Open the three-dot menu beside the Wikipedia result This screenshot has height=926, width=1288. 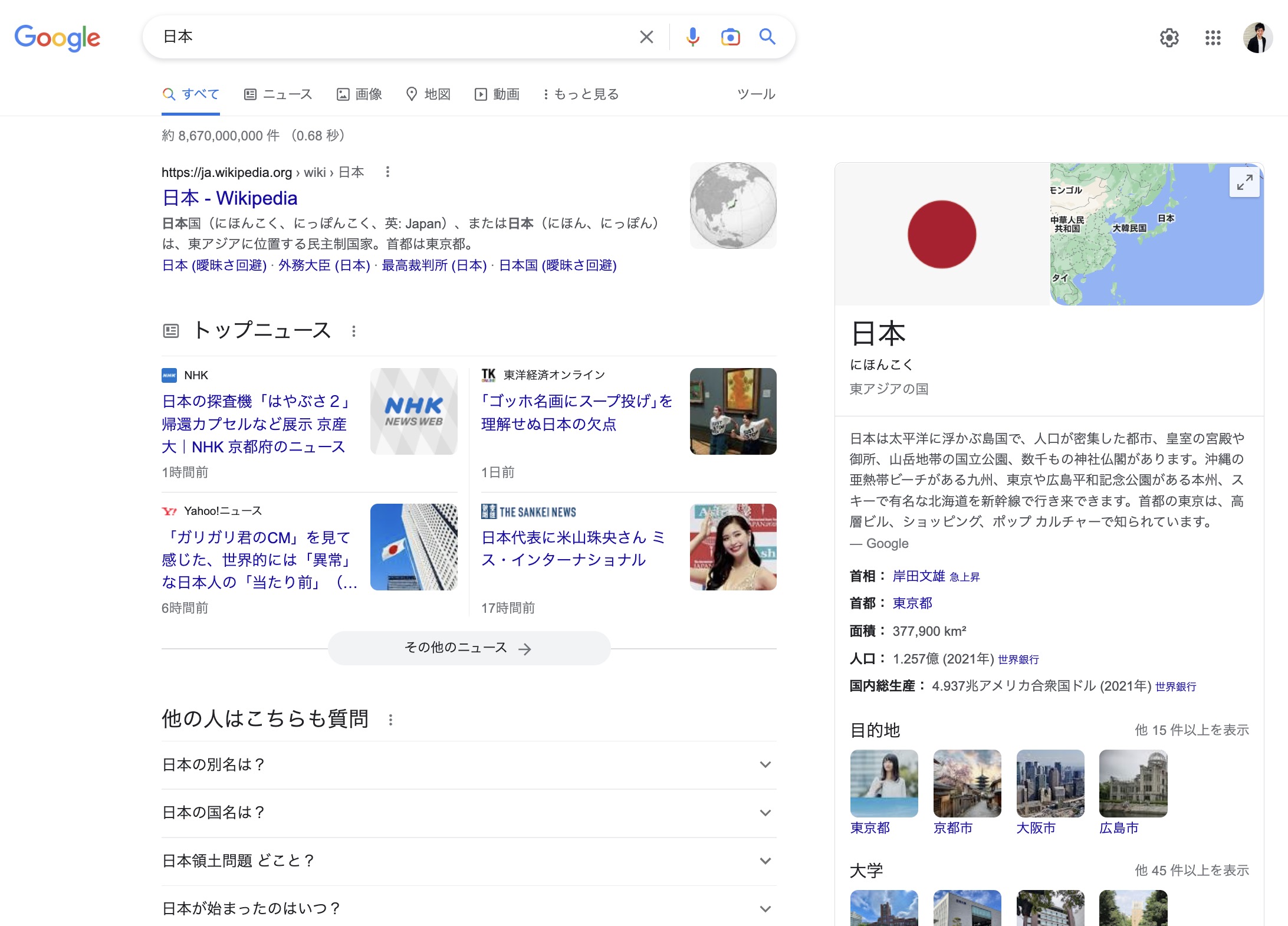(387, 172)
